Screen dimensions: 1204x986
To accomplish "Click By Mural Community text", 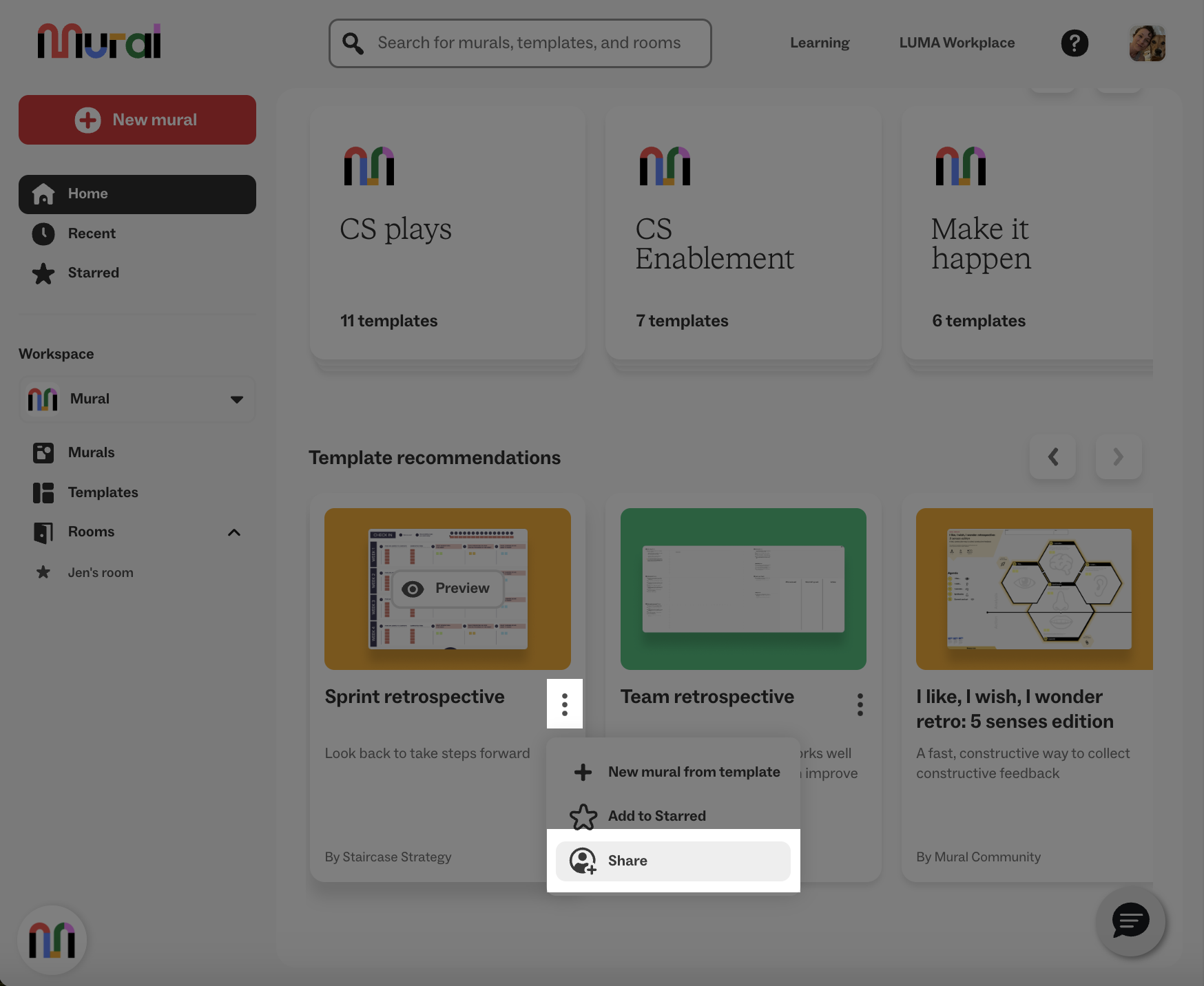I will click(978, 857).
